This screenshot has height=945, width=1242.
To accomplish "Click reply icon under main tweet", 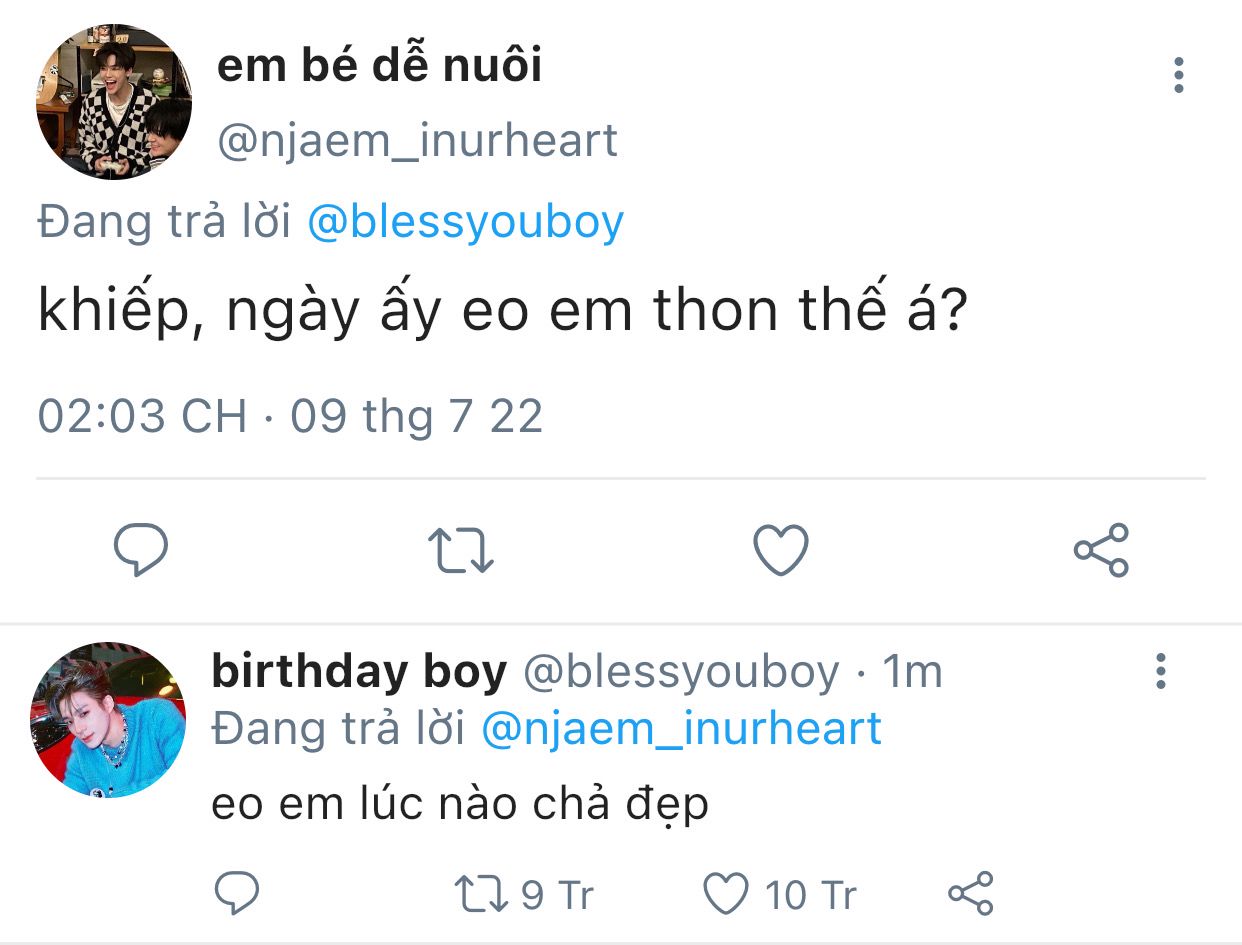I will [140, 549].
